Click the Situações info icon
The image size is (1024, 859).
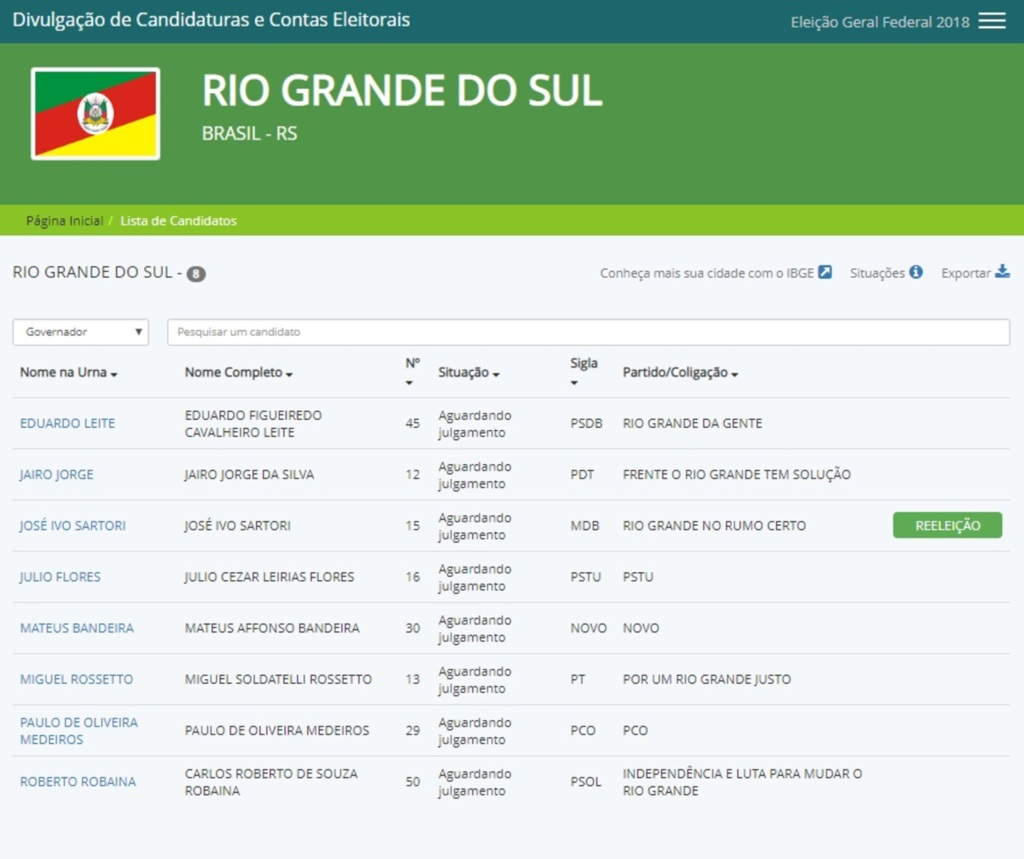coord(916,272)
